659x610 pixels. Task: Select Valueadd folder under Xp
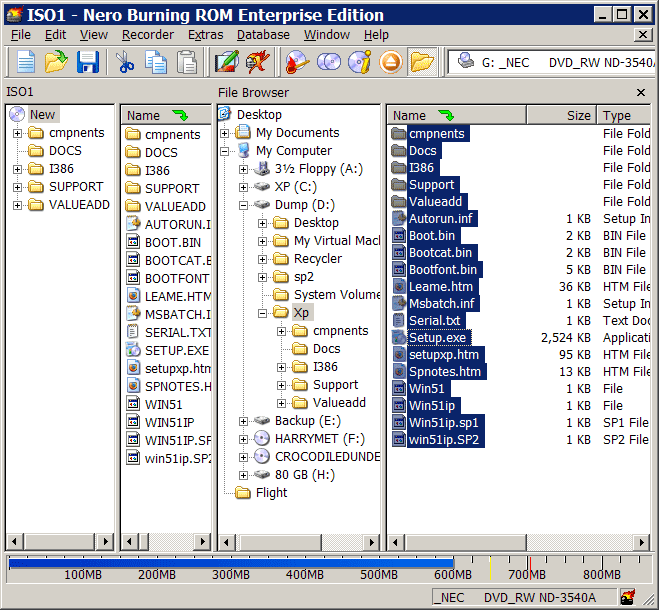339,403
